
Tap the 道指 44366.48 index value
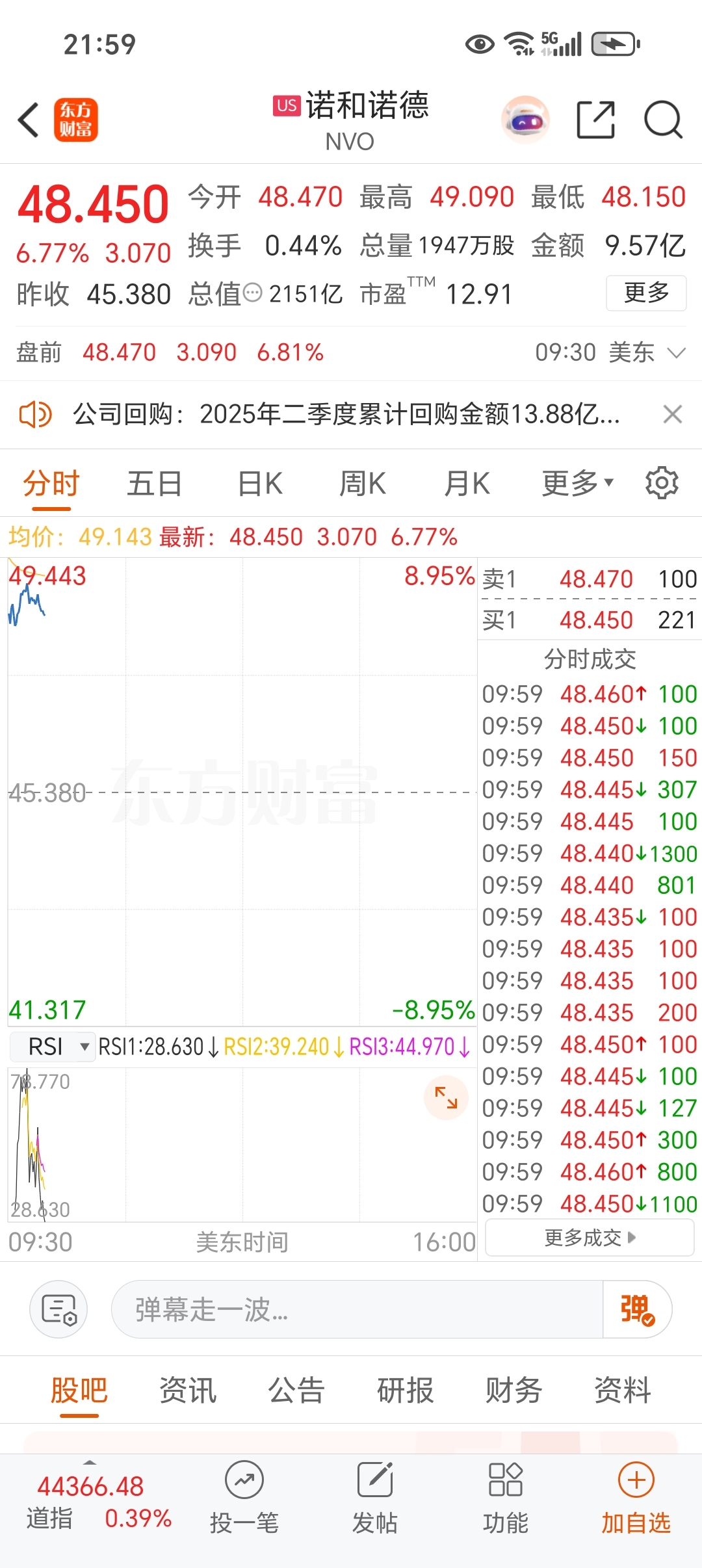point(90,1486)
